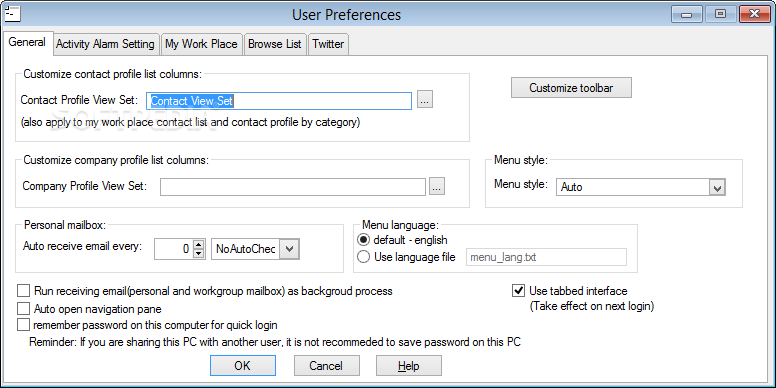This screenshot has width=776, height=388.
Task: Switch to Activity Alarm Setting tab
Action: click(x=105, y=44)
